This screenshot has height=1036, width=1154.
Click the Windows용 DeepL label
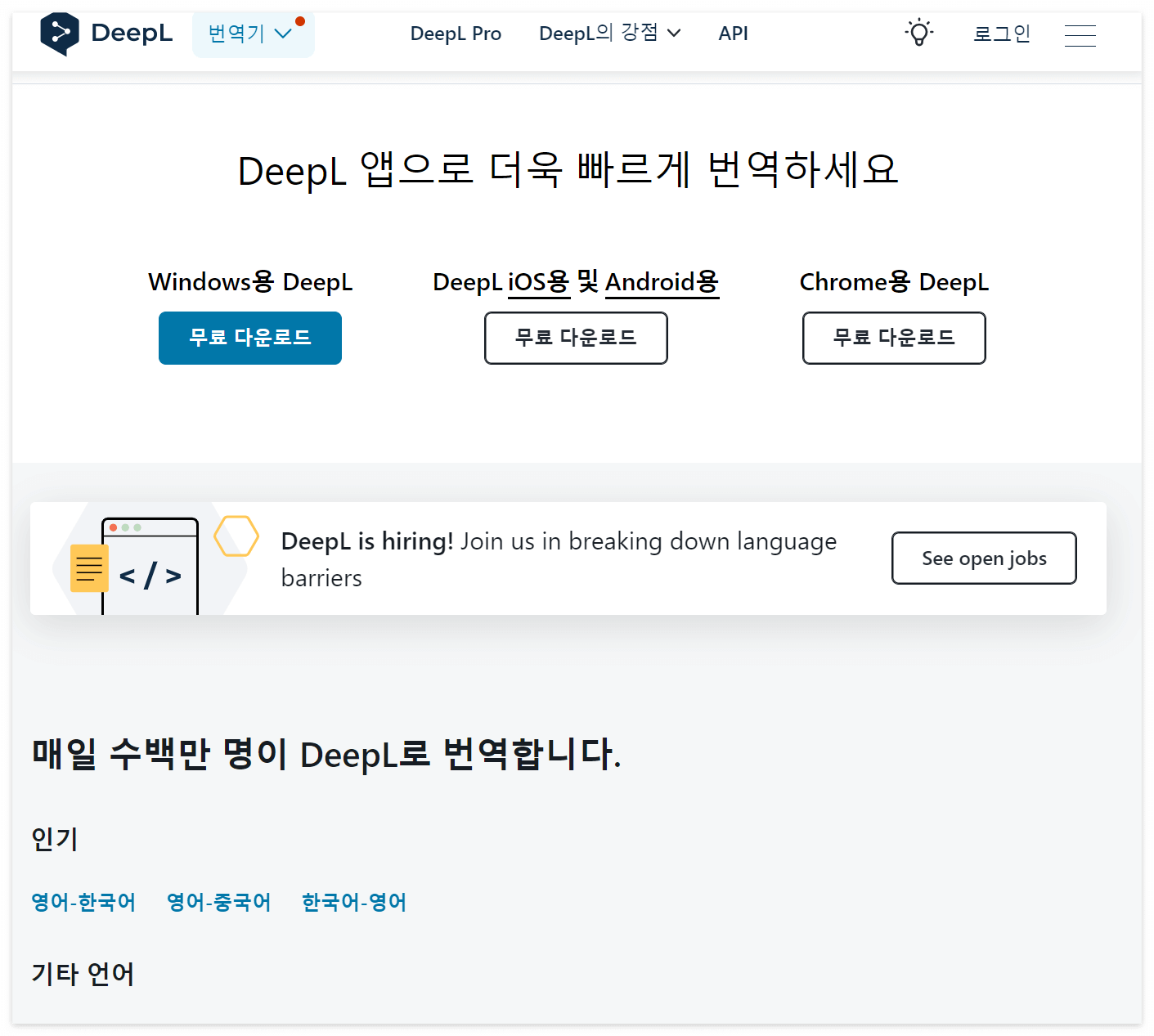[250, 282]
